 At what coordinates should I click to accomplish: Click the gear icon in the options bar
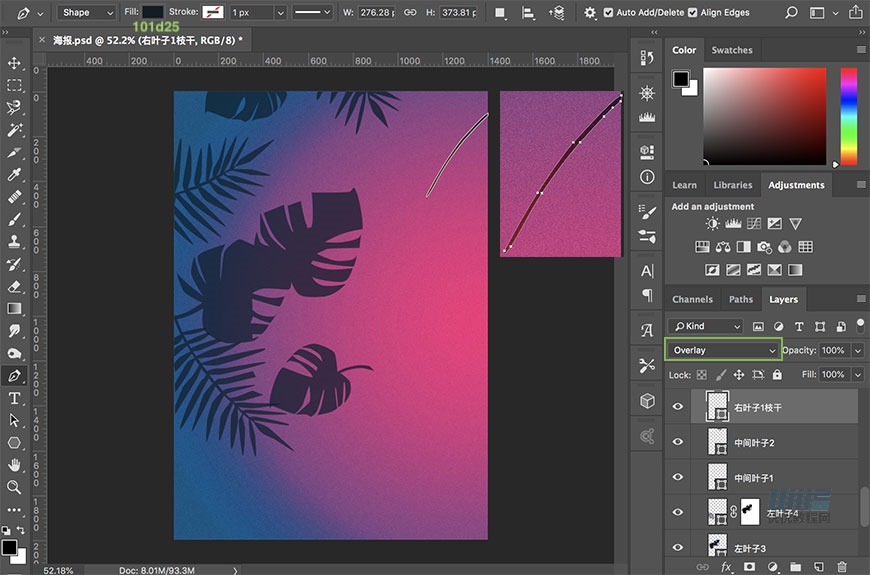tap(590, 13)
